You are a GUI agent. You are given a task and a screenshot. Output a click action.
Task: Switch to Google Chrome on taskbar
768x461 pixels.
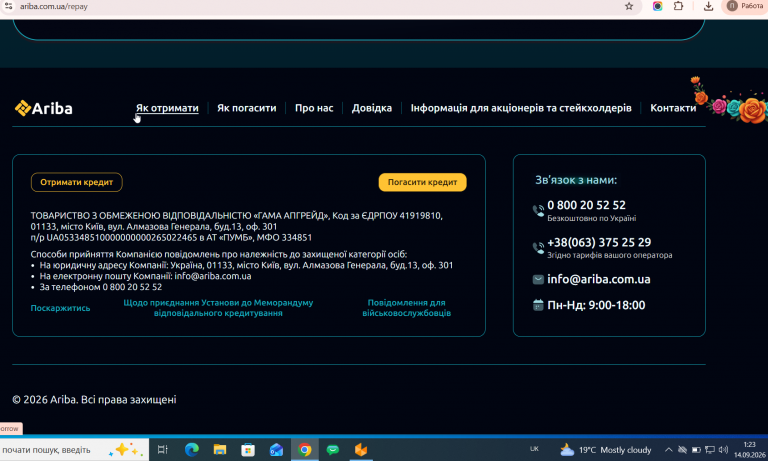click(x=305, y=450)
